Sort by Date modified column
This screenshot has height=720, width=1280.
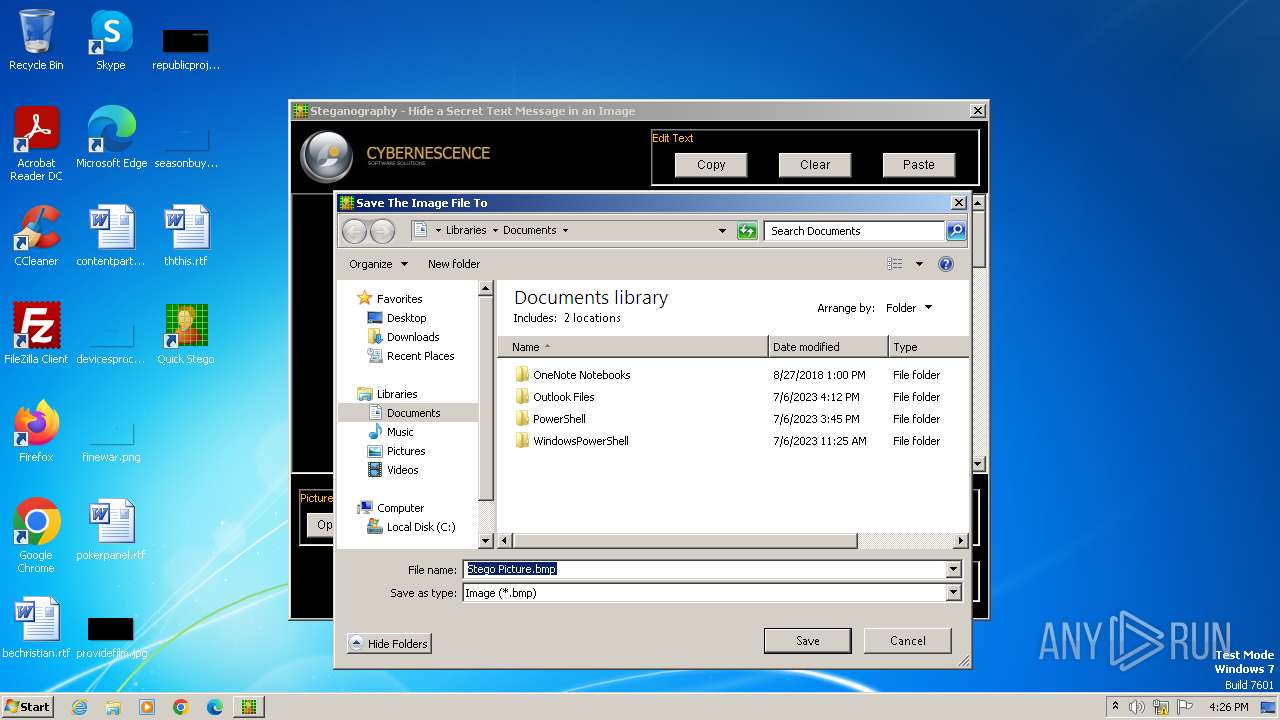[828, 347]
